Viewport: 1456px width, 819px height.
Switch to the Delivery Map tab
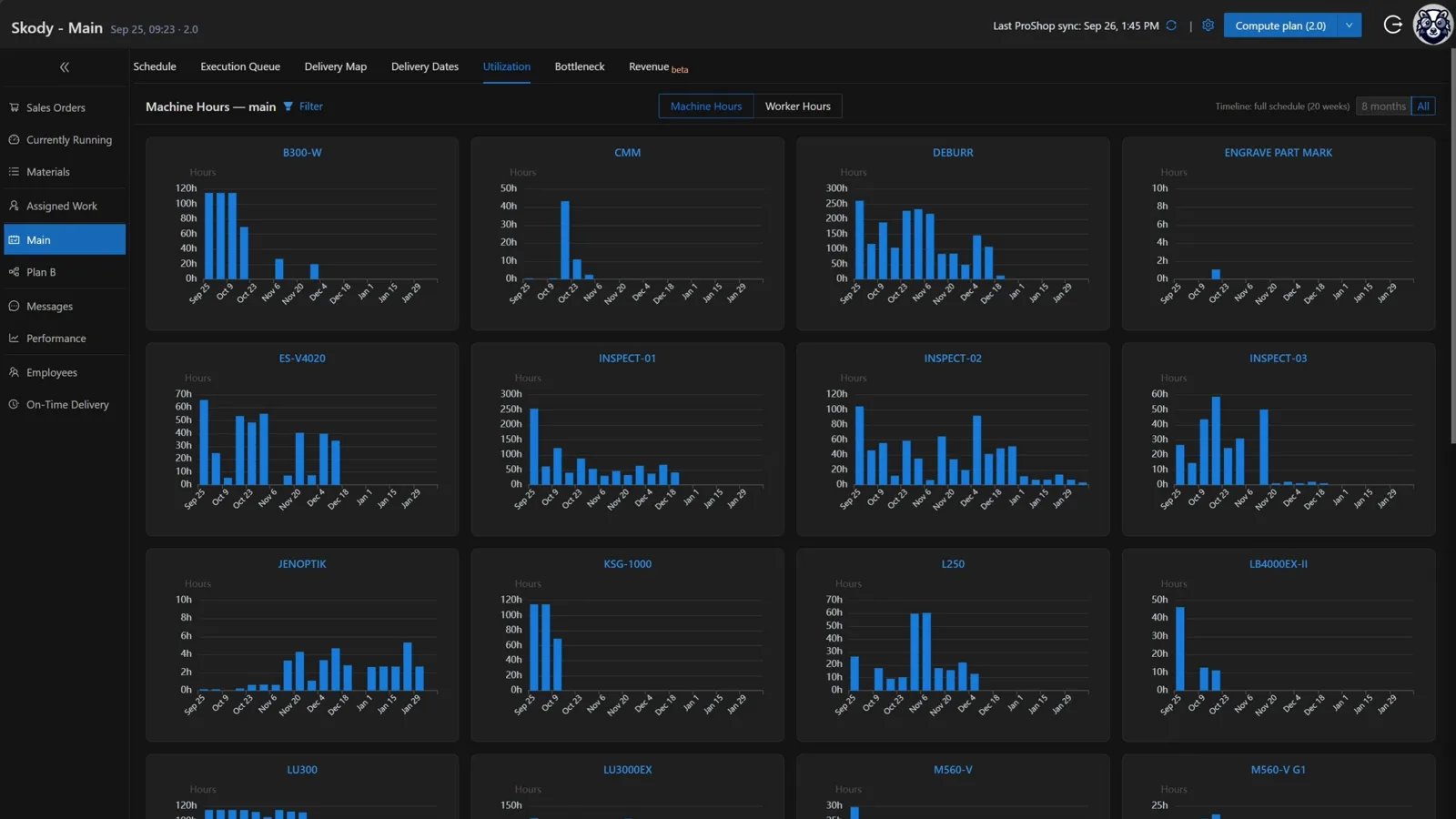point(336,66)
